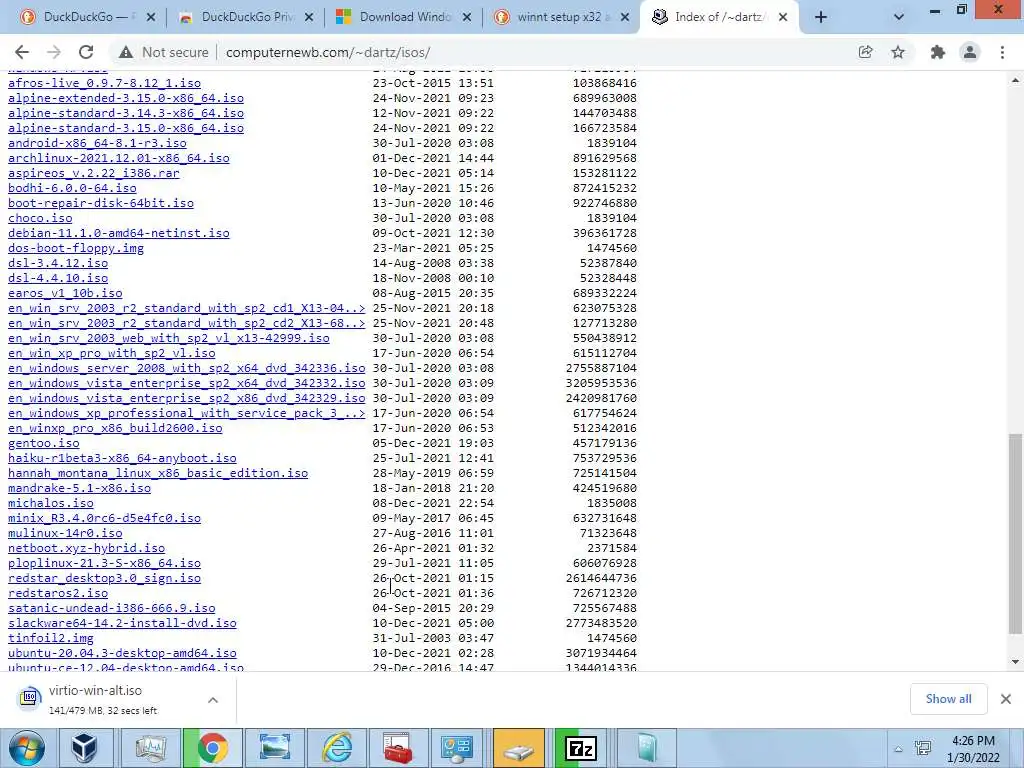Open the Chrome profile avatar
The width and height of the screenshot is (1024, 768).
970,52
